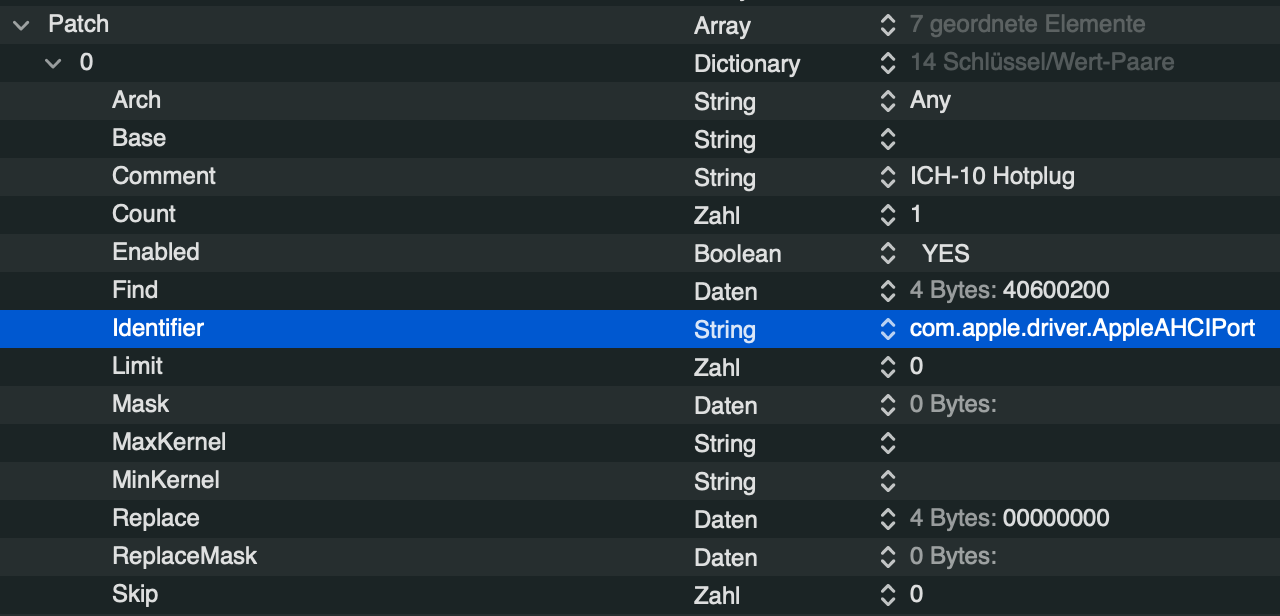Screen dimensions: 1280x616
Task: Select the MinKernel key row
Action: coord(166,480)
